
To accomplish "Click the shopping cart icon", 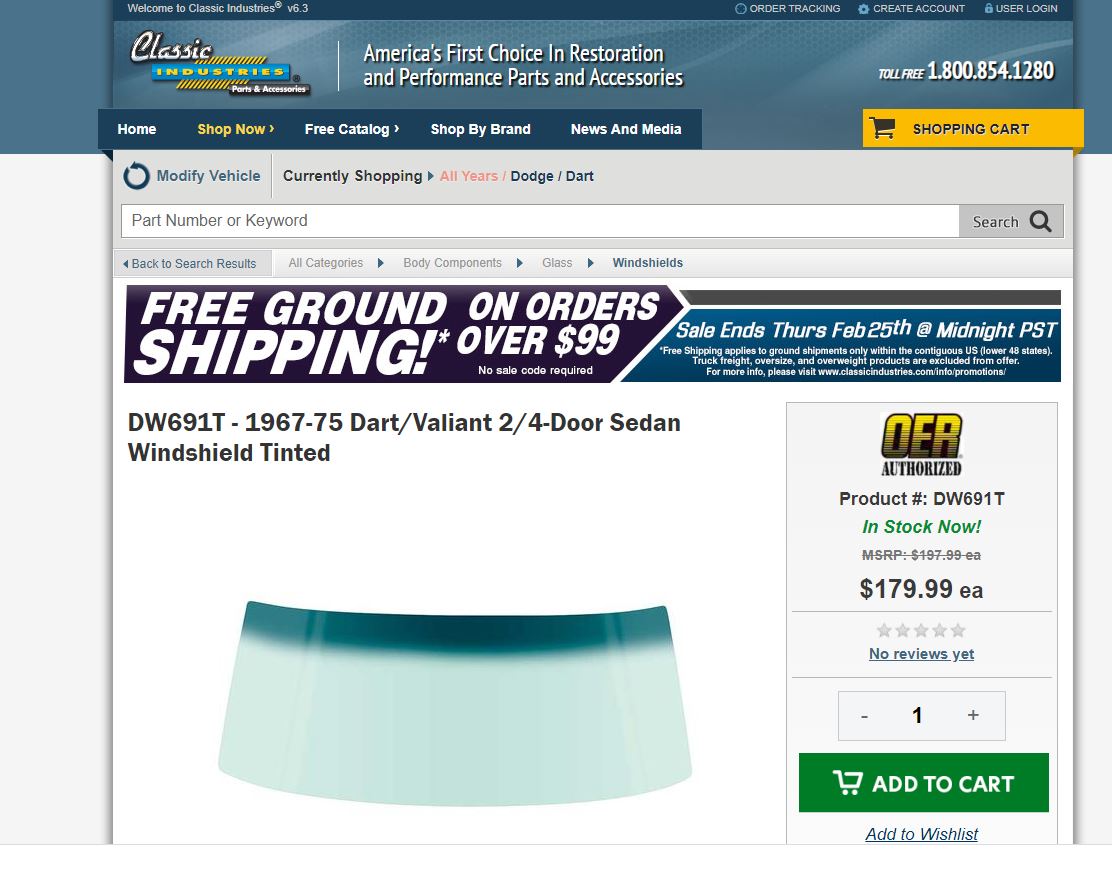I will (x=882, y=128).
